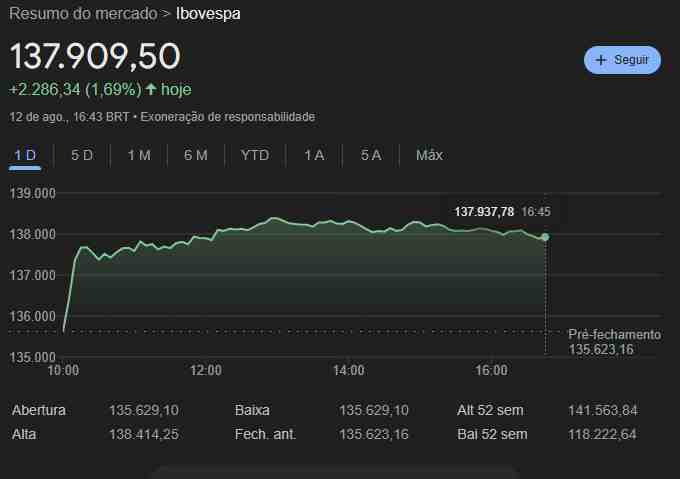Click the Alta value 138.414,25
The height and width of the screenshot is (479, 680).
pos(144,434)
